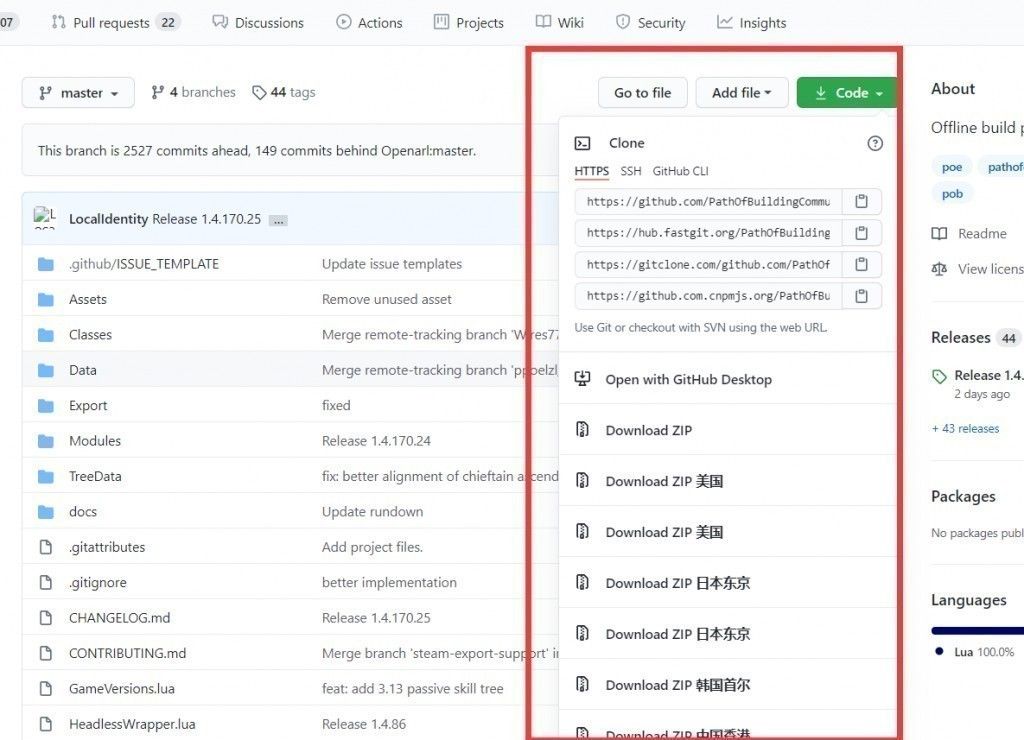Image resolution: width=1024 pixels, height=740 pixels.
Task: Click the pob topic tag
Action: tap(952, 194)
